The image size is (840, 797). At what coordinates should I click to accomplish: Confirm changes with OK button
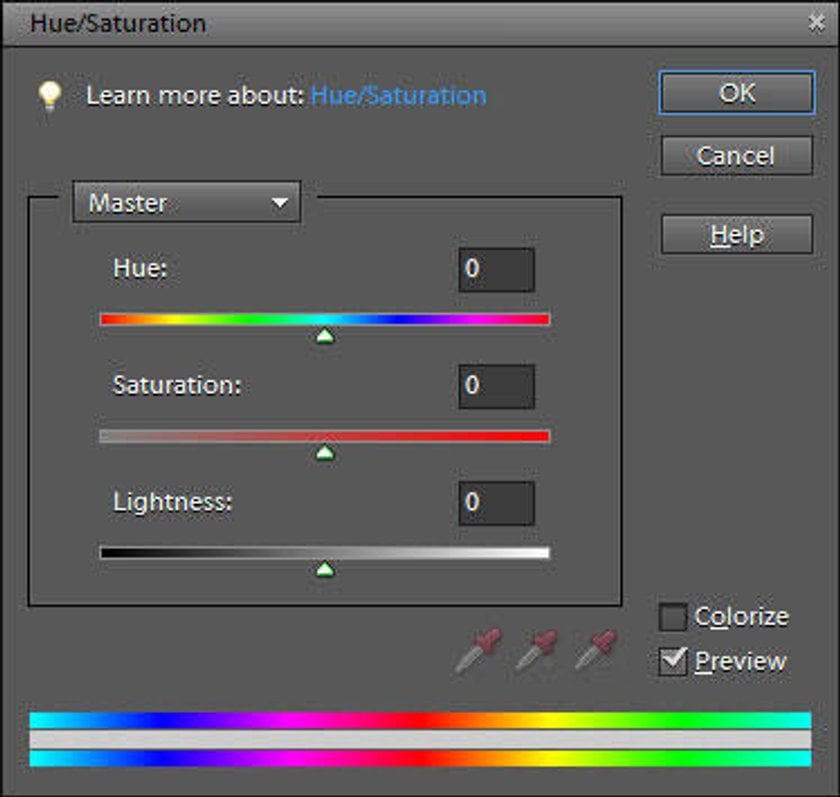point(737,93)
